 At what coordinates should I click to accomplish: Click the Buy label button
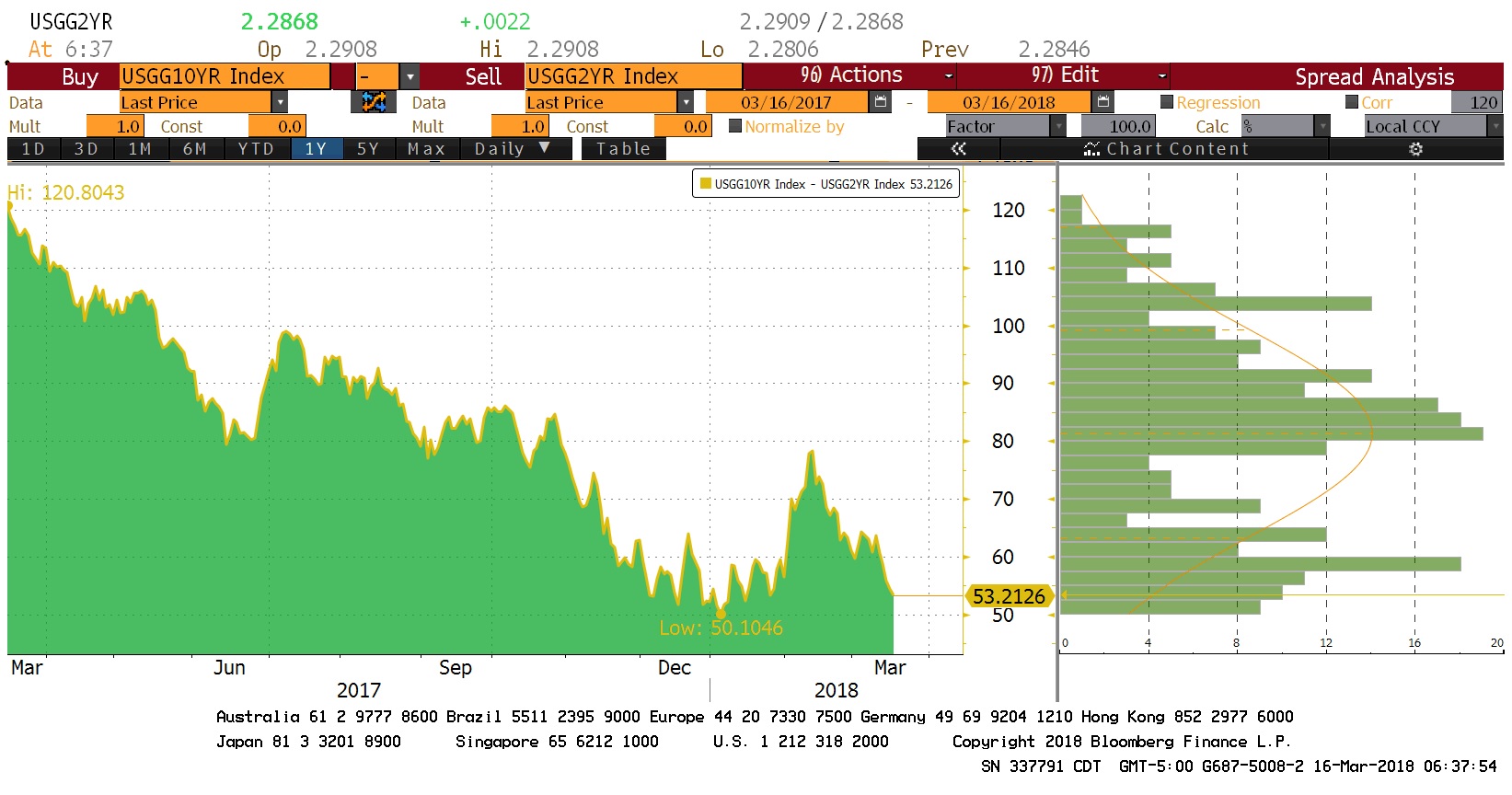point(80,76)
